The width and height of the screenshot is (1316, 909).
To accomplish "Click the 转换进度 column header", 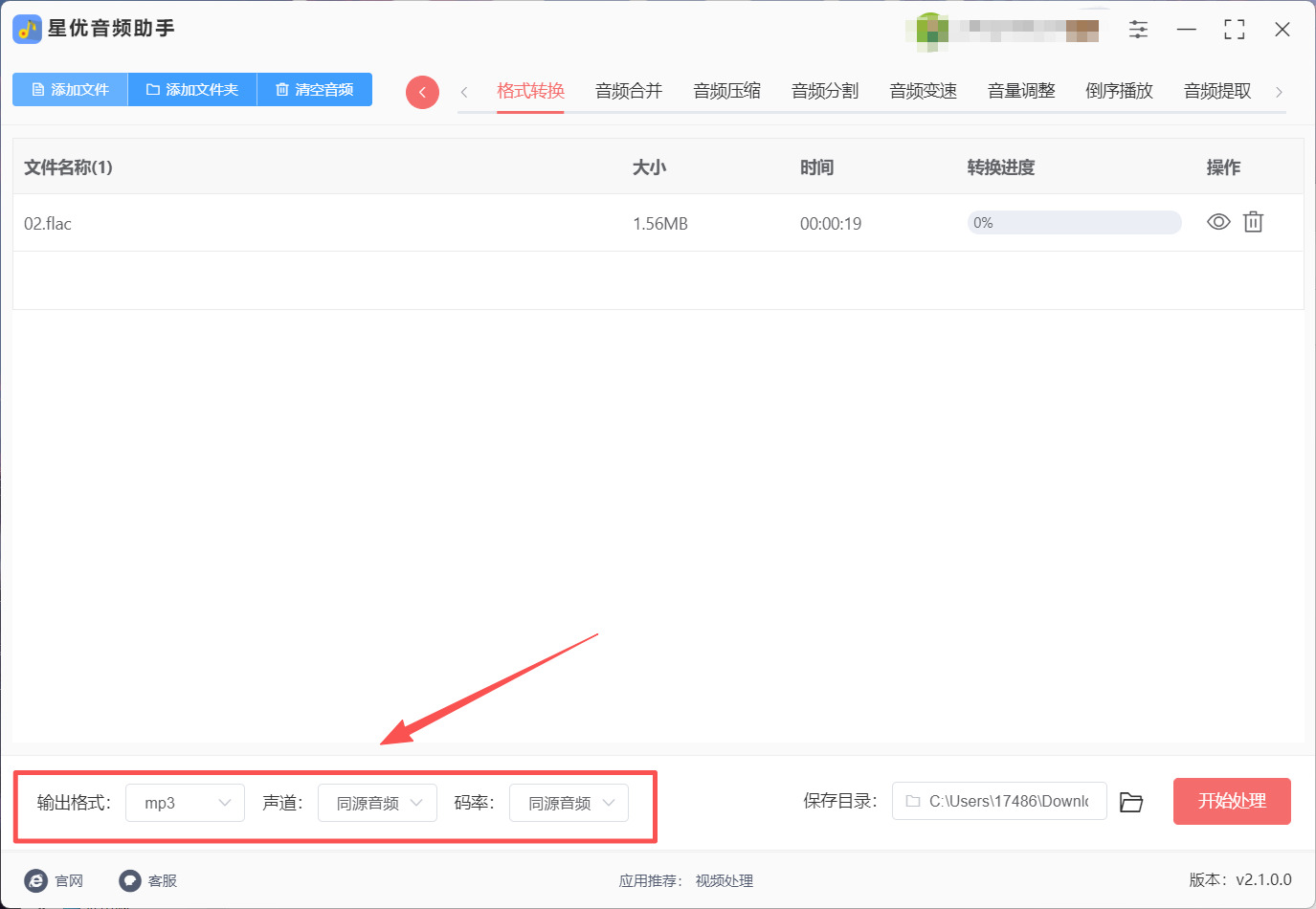I will (1001, 167).
